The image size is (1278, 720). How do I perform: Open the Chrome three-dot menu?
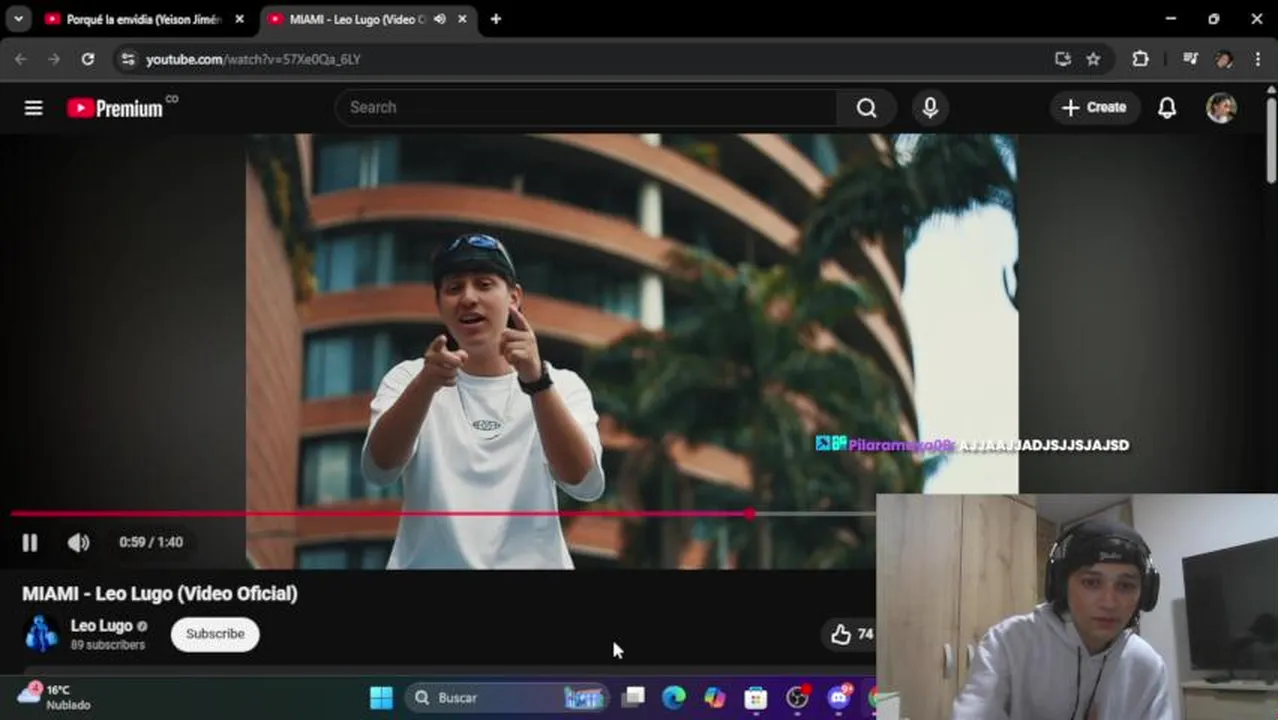pos(1257,59)
